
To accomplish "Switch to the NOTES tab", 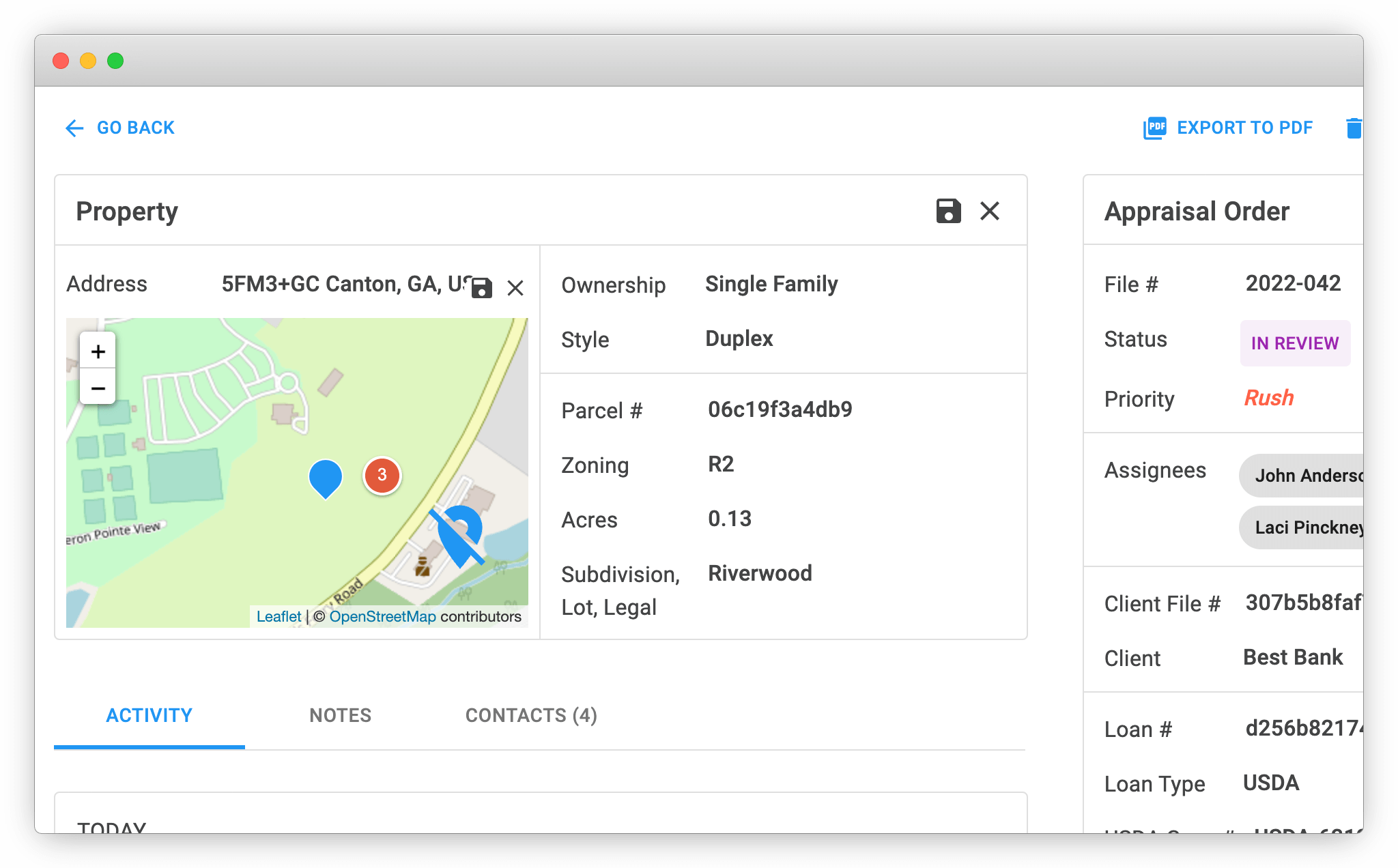I will 340,715.
